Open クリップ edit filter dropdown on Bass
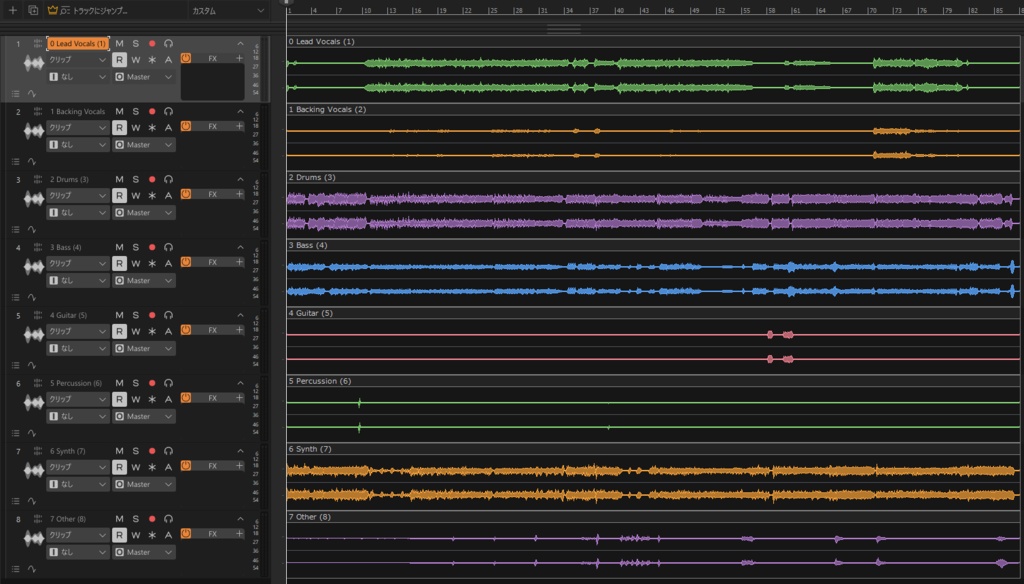 77,263
